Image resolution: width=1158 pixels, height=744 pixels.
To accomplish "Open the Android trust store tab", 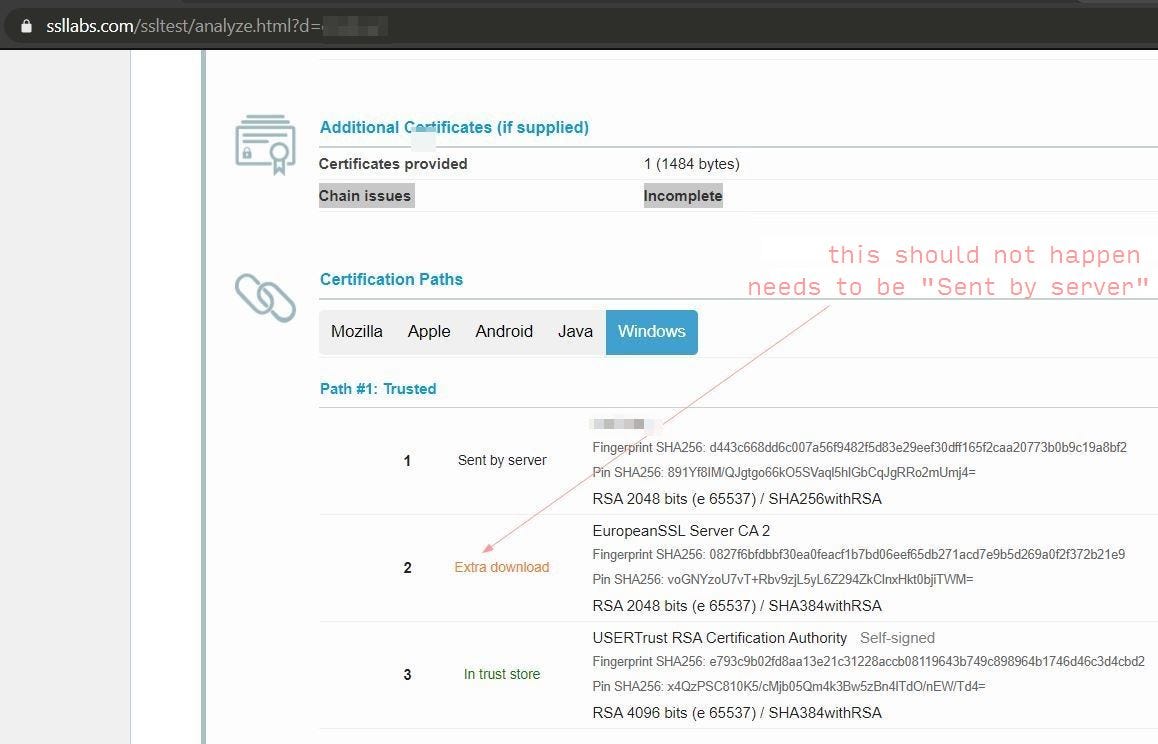I will tap(504, 332).
